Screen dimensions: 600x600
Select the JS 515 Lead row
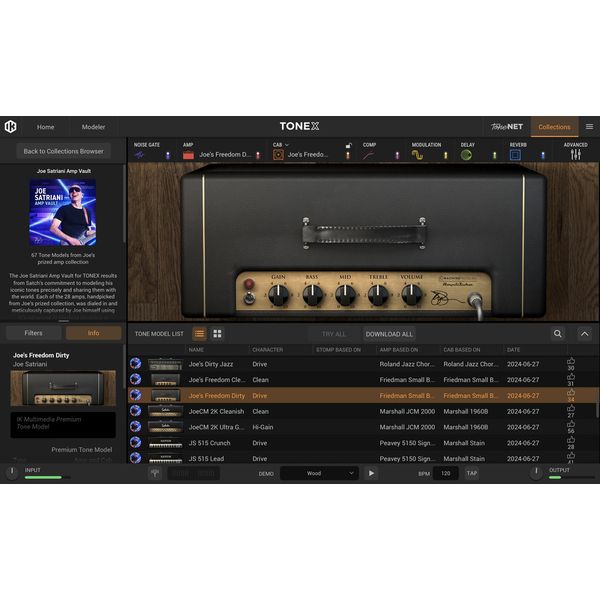362,458
